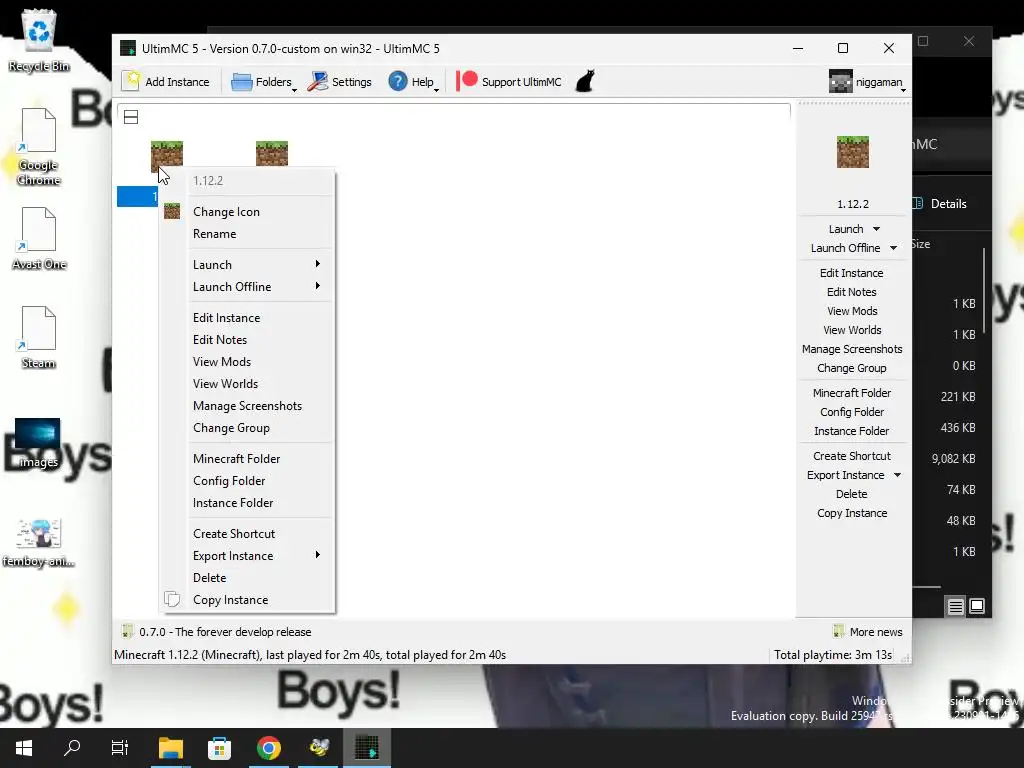Switch Explorer window to large thumbnails view

pyautogui.click(x=977, y=606)
